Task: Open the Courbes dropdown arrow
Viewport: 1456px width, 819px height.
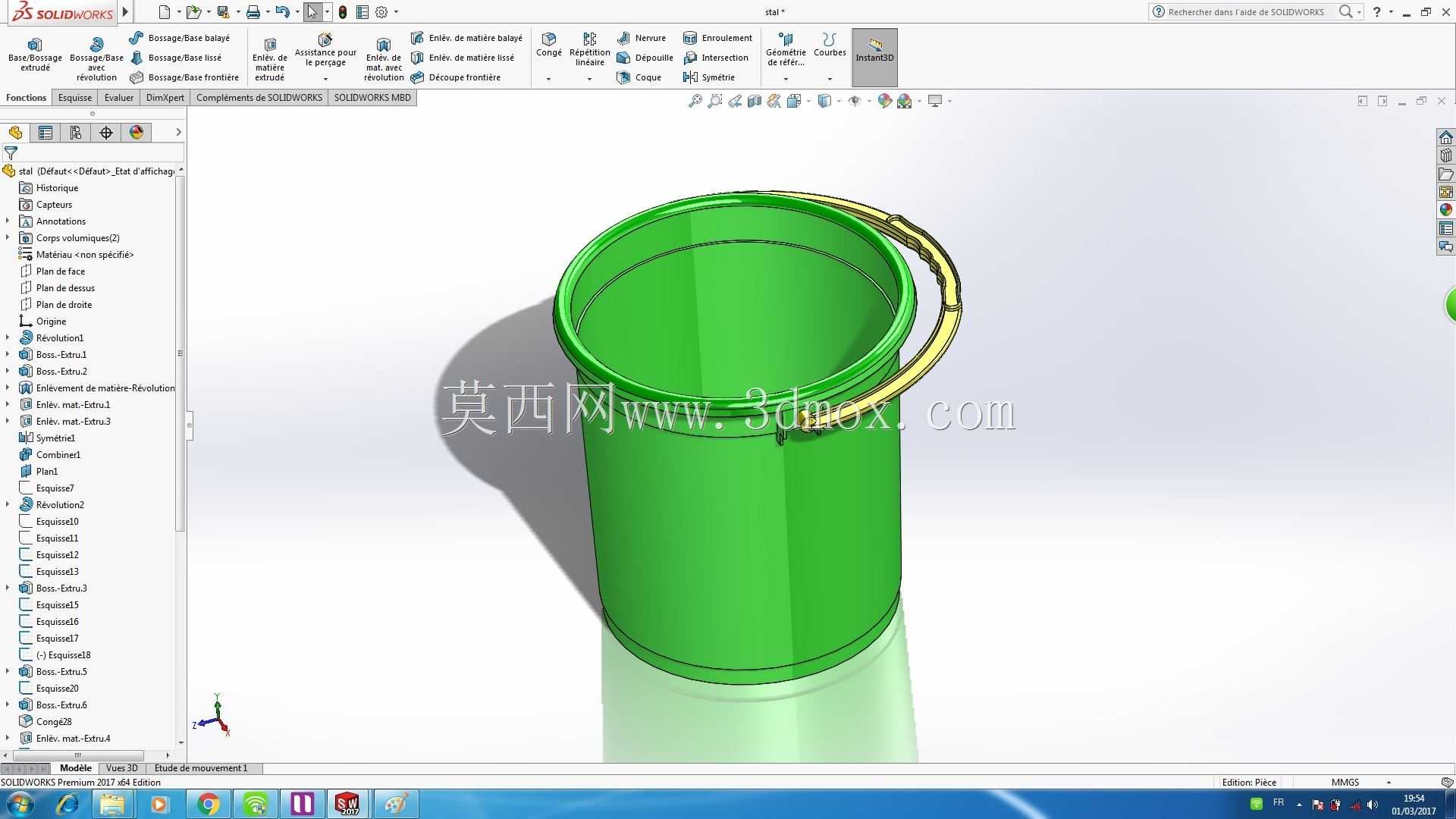Action: (x=830, y=79)
